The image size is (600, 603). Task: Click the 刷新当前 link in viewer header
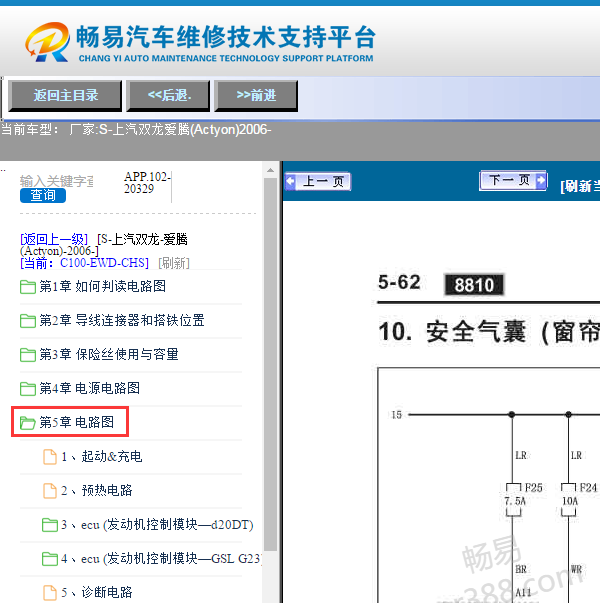pyautogui.click(x=580, y=186)
